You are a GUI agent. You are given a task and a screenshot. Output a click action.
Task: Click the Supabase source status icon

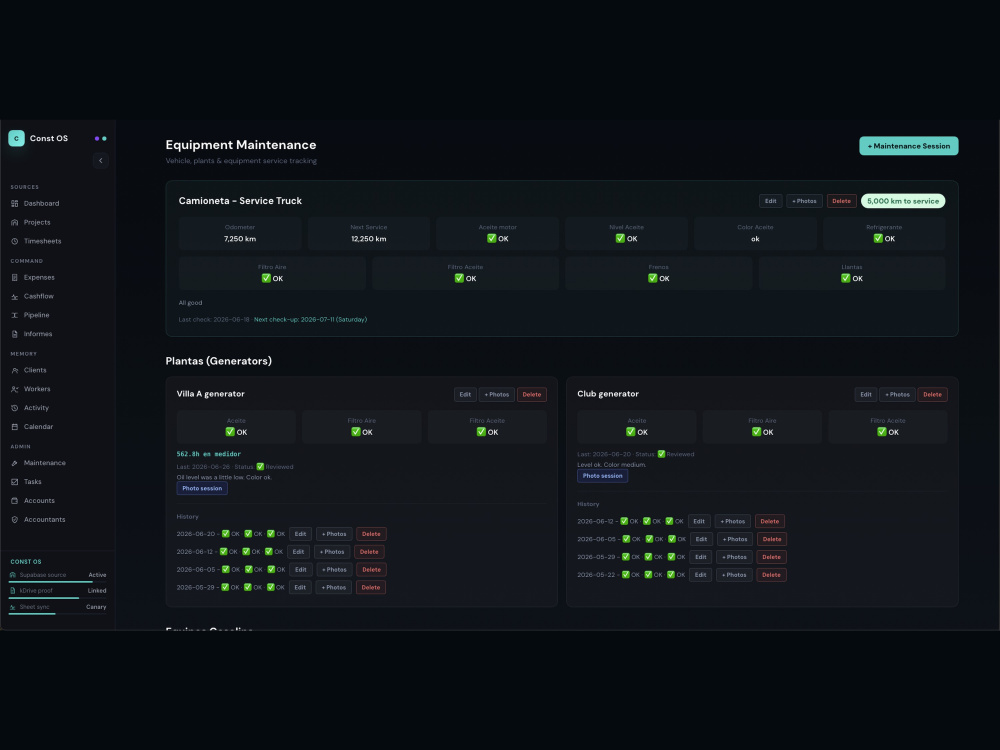tap(13, 575)
